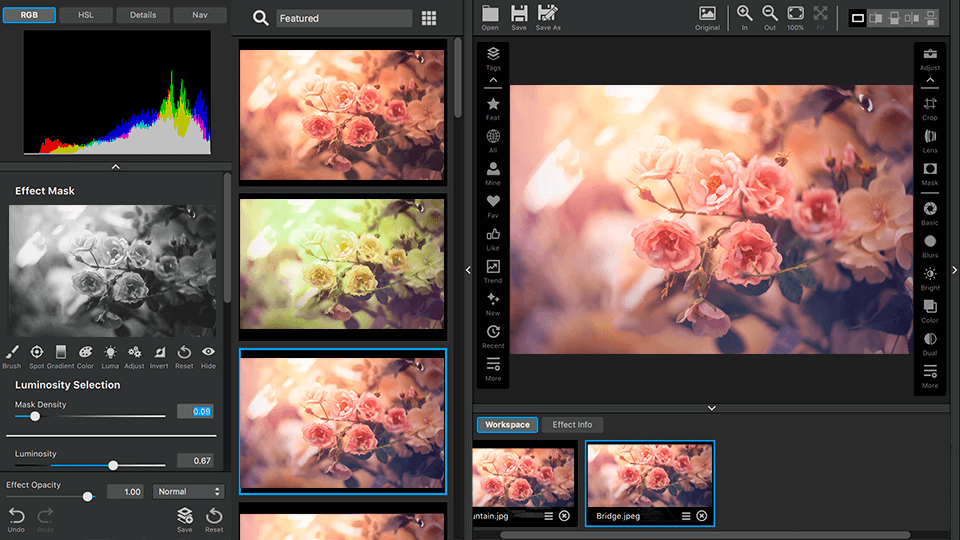This screenshot has width=960, height=540.
Task: Switch to the HSL tab
Action: 86,15
